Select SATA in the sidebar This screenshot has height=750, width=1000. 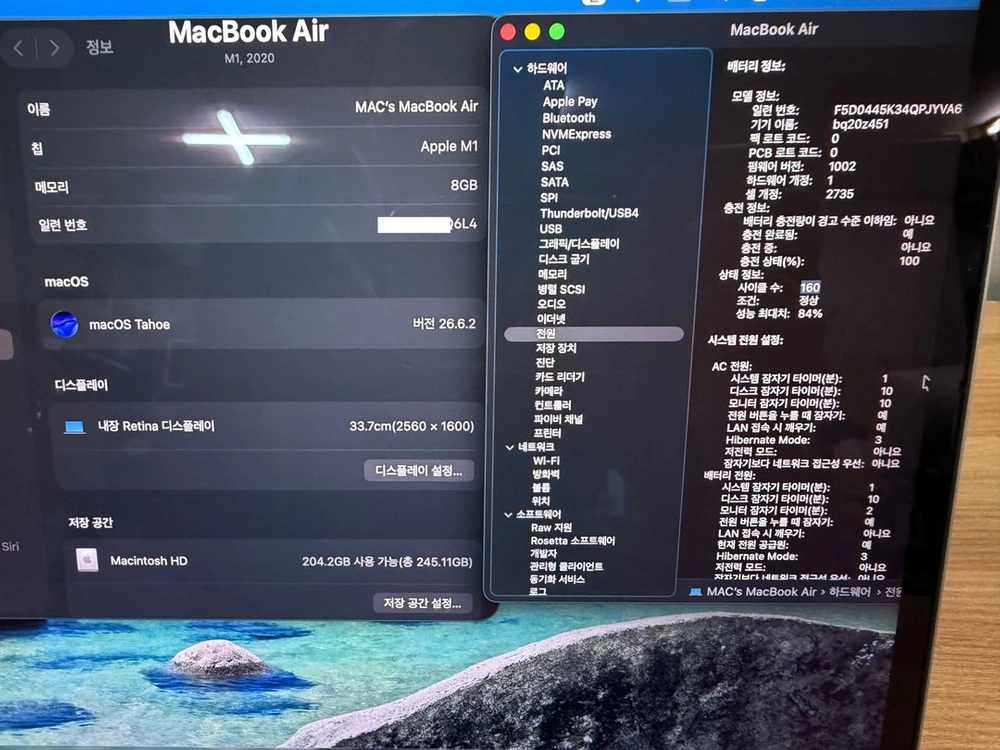pyautogui.click(x=554, y=182)
